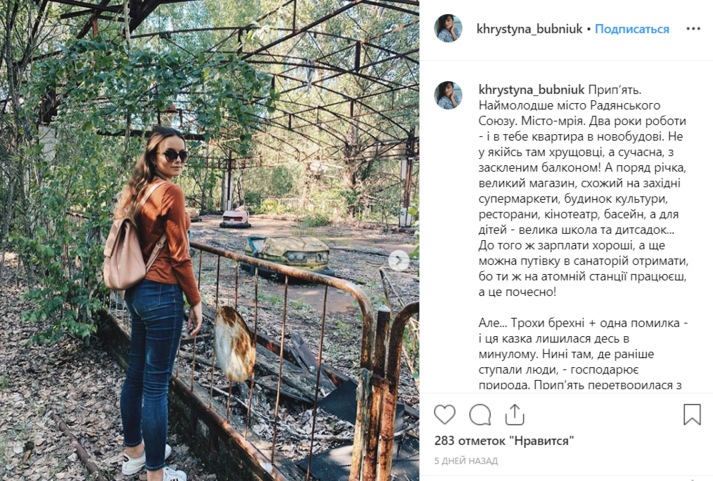Image resolution: width=713 pixels, height=481 pixels.
Task: Click the rusty round sign on railing
Action: pyautogui.click(x=234, y=344)
